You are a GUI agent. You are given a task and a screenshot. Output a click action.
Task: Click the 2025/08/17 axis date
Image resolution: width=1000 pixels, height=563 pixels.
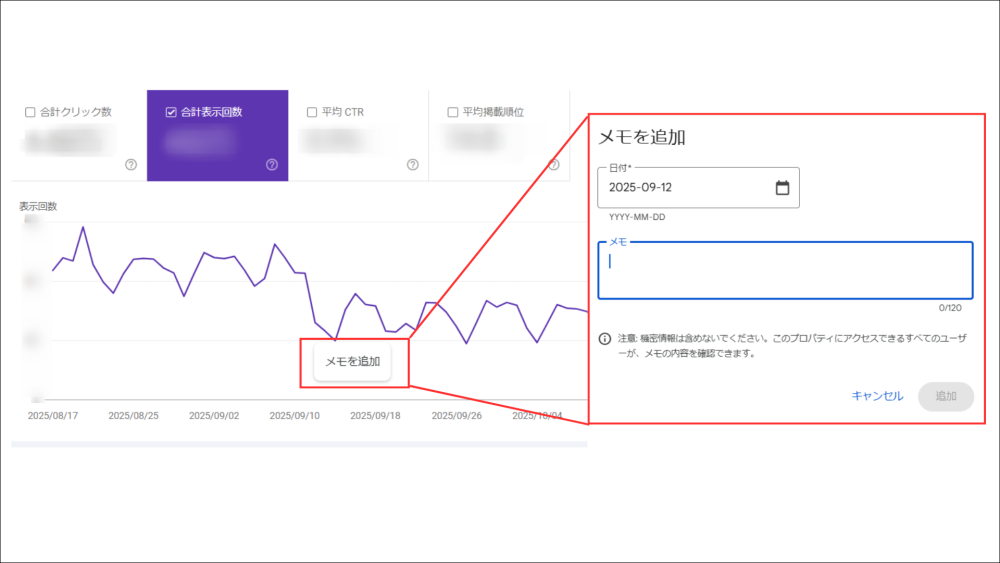point(53,416)
